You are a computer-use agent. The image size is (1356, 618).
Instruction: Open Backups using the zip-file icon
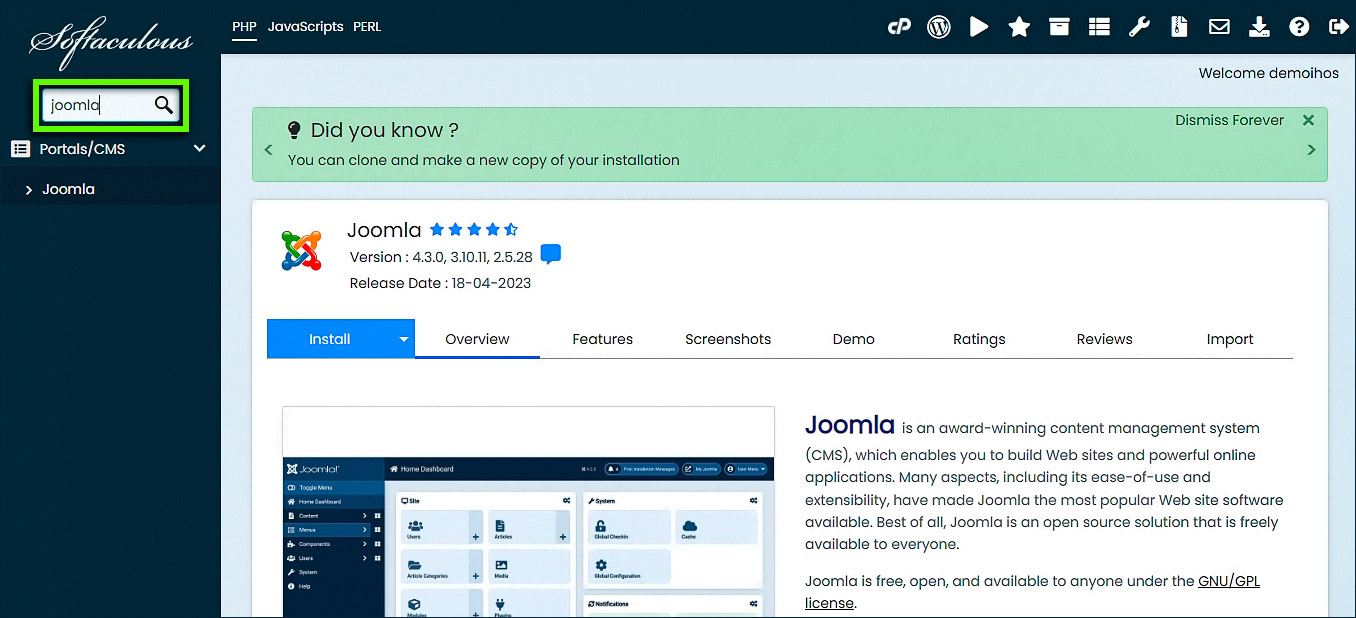[x=1179, y=26]
